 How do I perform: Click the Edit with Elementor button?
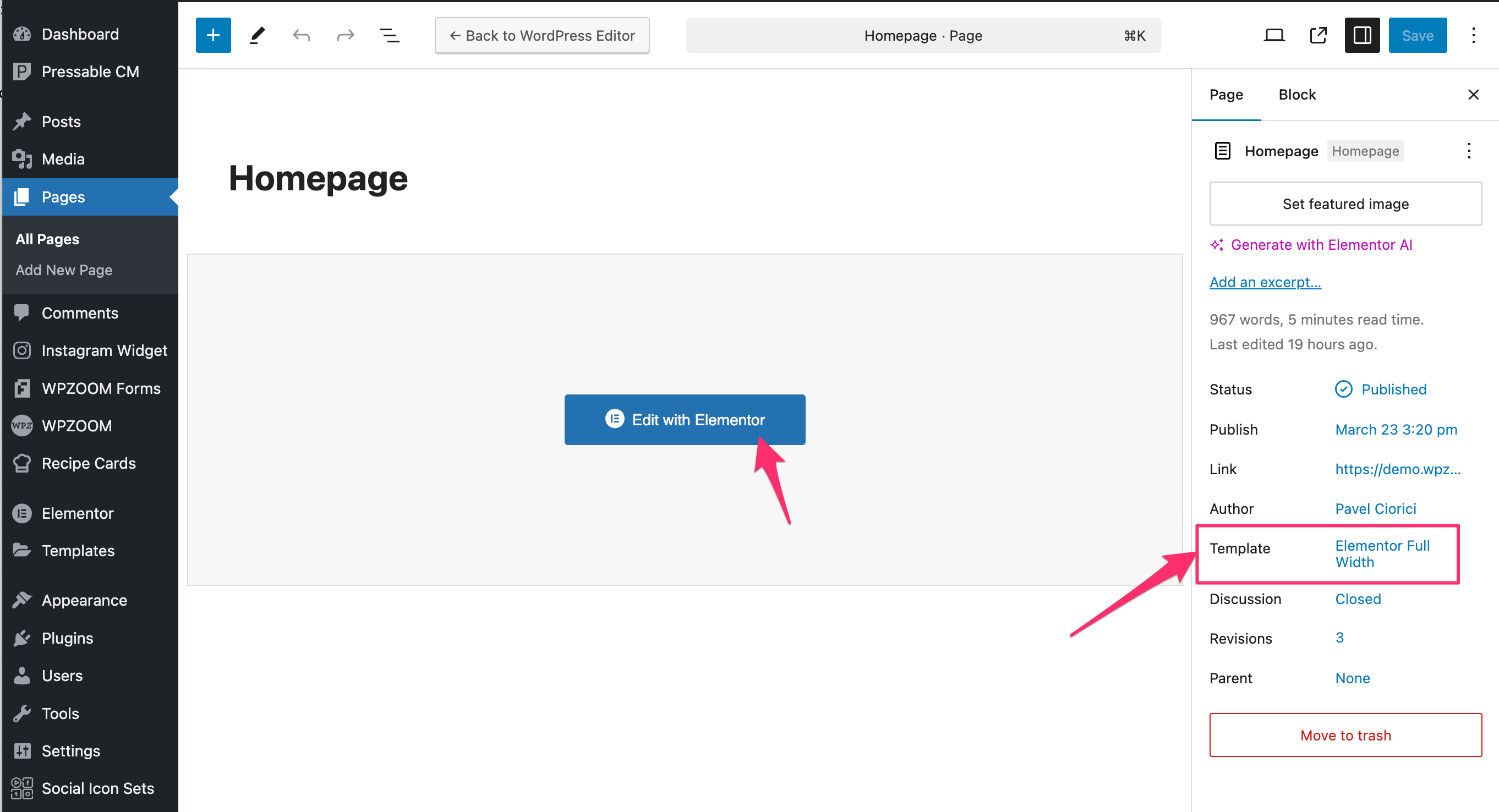click(685, 419)
